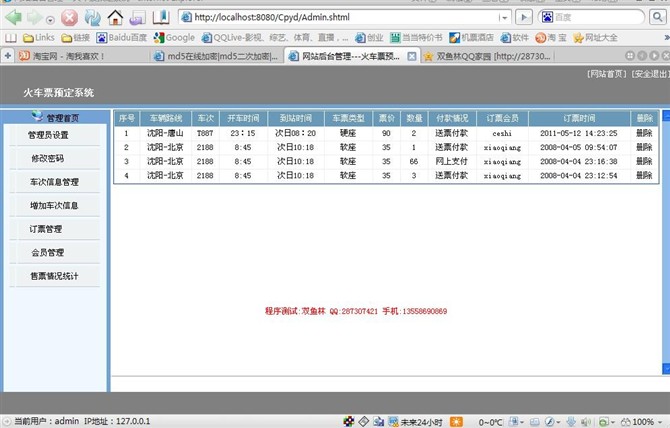Open the 车次信息管理 menu item
This screenshot has width=670, height=428.
pos(54,182)
